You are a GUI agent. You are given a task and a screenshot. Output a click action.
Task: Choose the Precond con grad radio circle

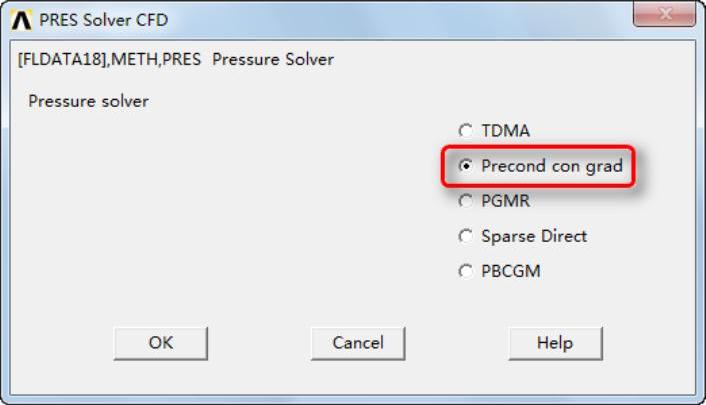(465, 166)
